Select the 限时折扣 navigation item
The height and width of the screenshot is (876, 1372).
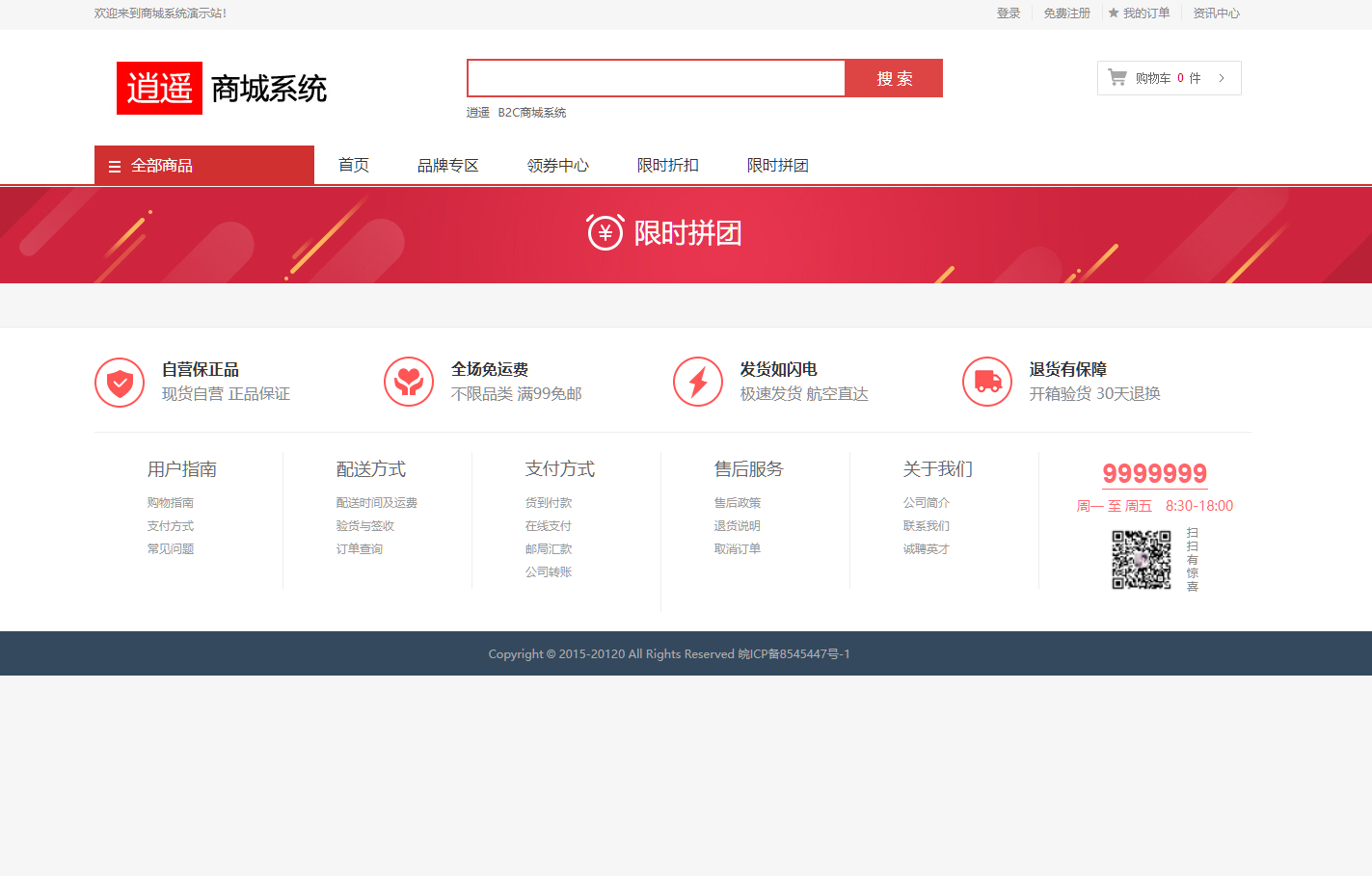point(668,165)
